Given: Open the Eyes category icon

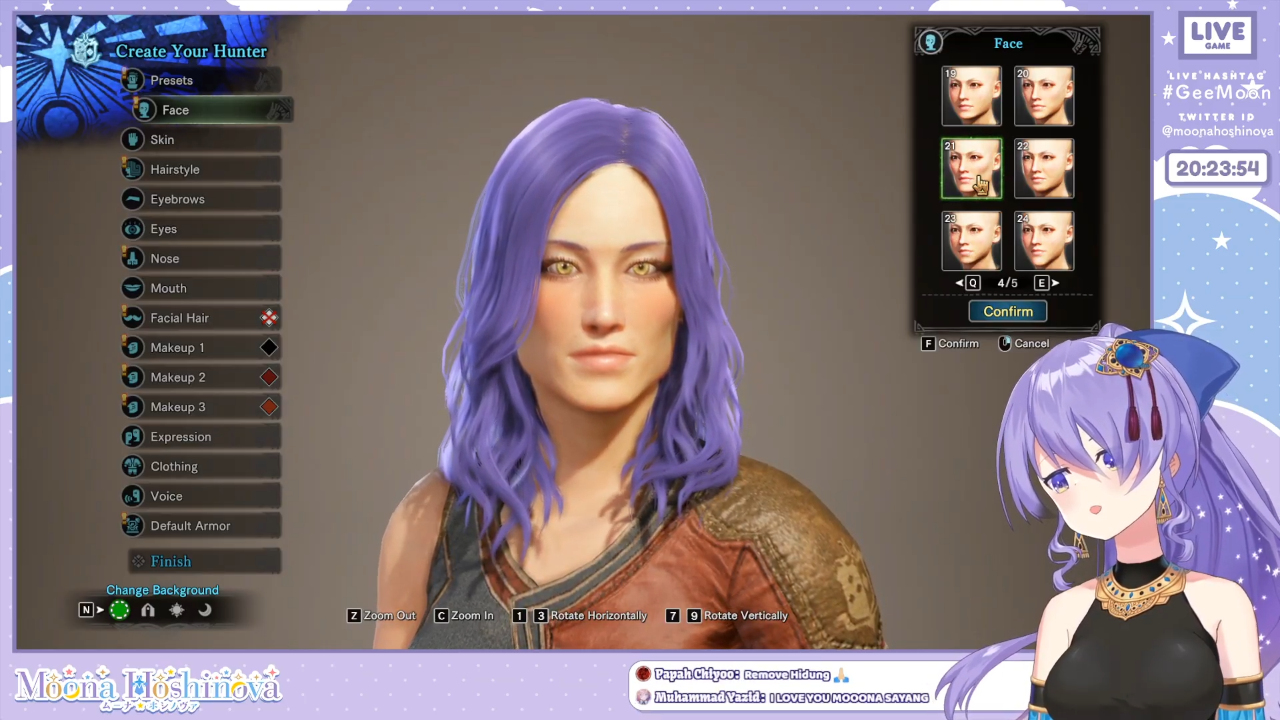Looking at the screenshot, I should click(x=133, y=229).
